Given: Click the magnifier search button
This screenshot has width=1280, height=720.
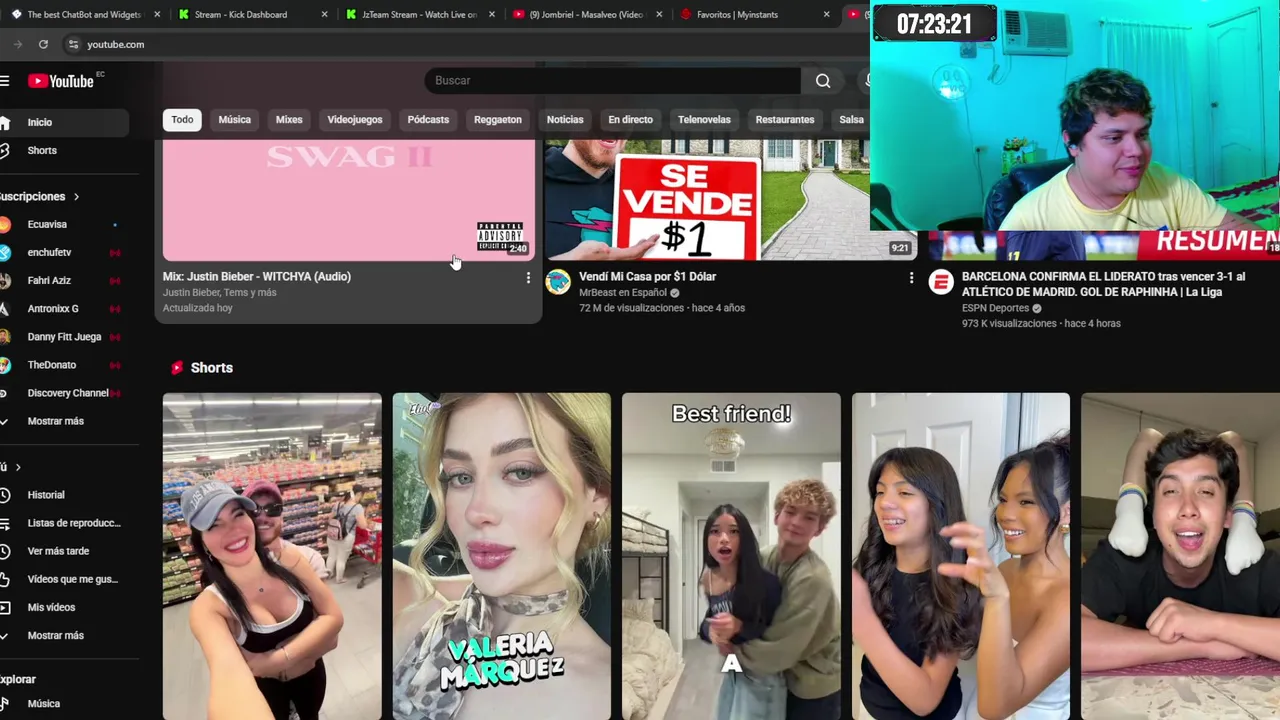Looking at the screenshot, I should pos(823,81).
